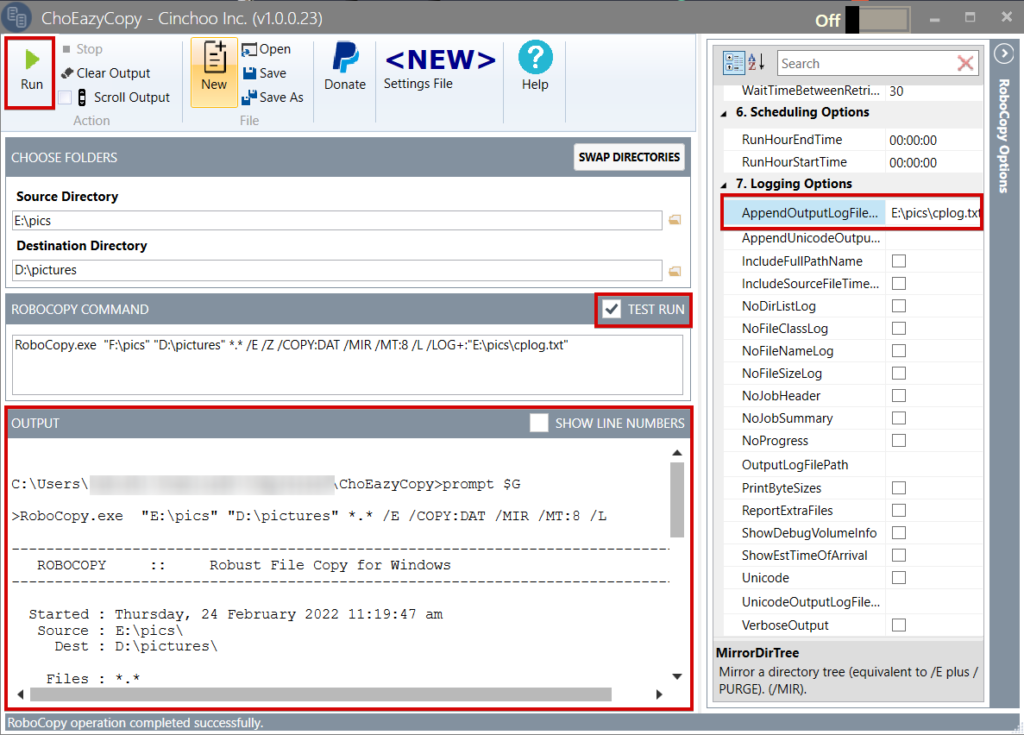Collapse the Scheduling Options group
Screen dimensions: 1024x735
point(725,114)
